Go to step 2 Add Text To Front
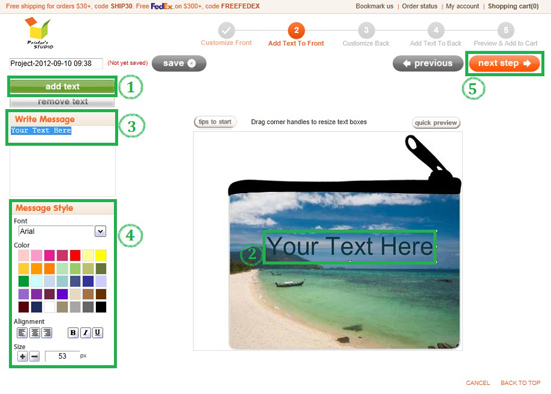Image resolution: width=551 pixels, height=394 pixels. tap(296, 35)
